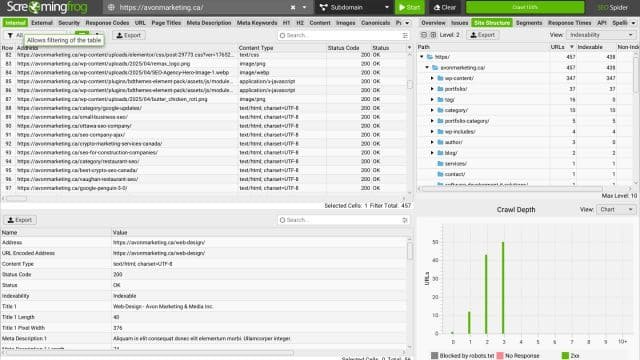Sort by the Status Code column header
The width and height of the screenshot is (640, 360).
pos(348,48)
